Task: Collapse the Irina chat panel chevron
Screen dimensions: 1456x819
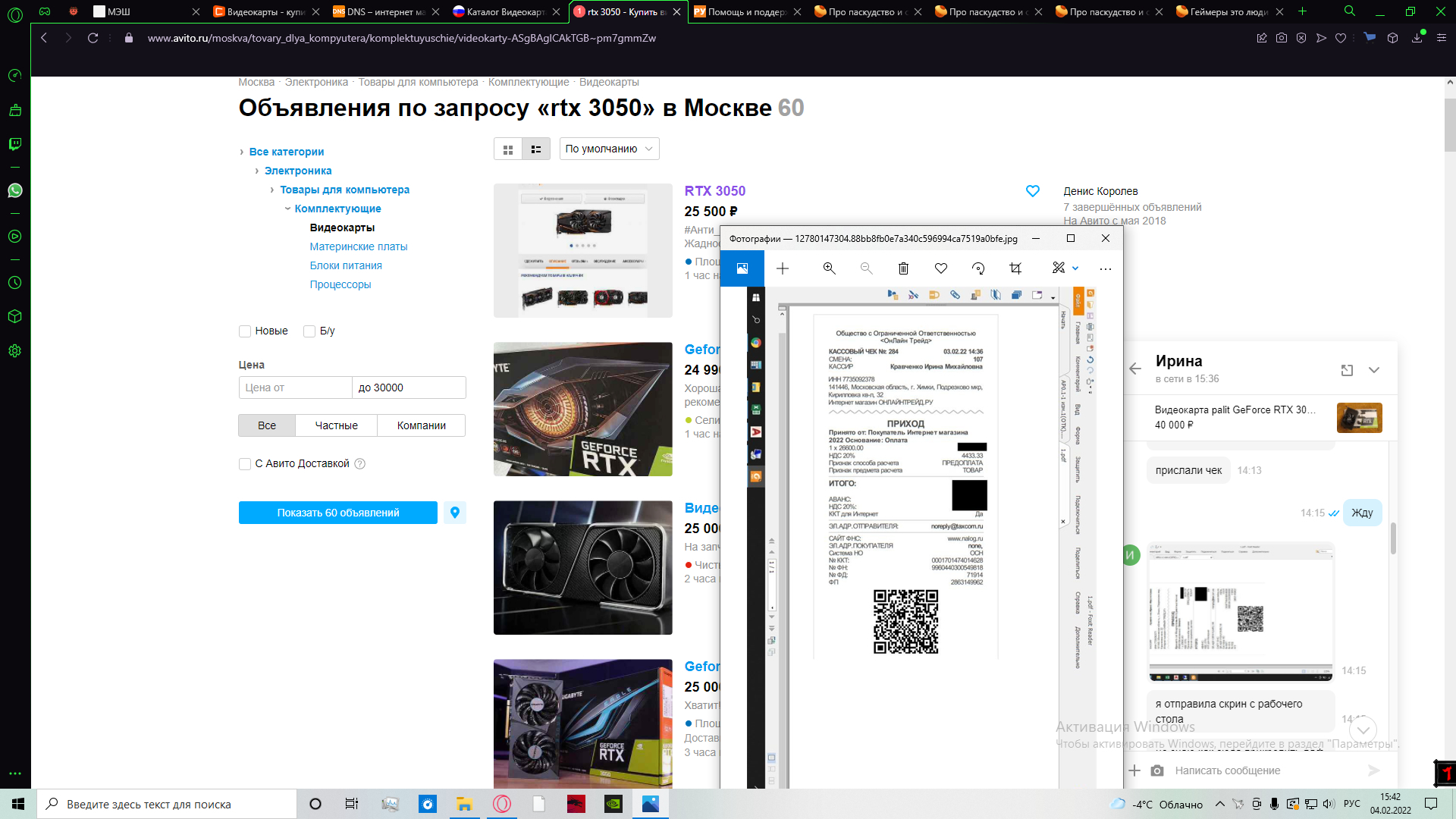Action: pyautogui.click(x=1374, y=370)
